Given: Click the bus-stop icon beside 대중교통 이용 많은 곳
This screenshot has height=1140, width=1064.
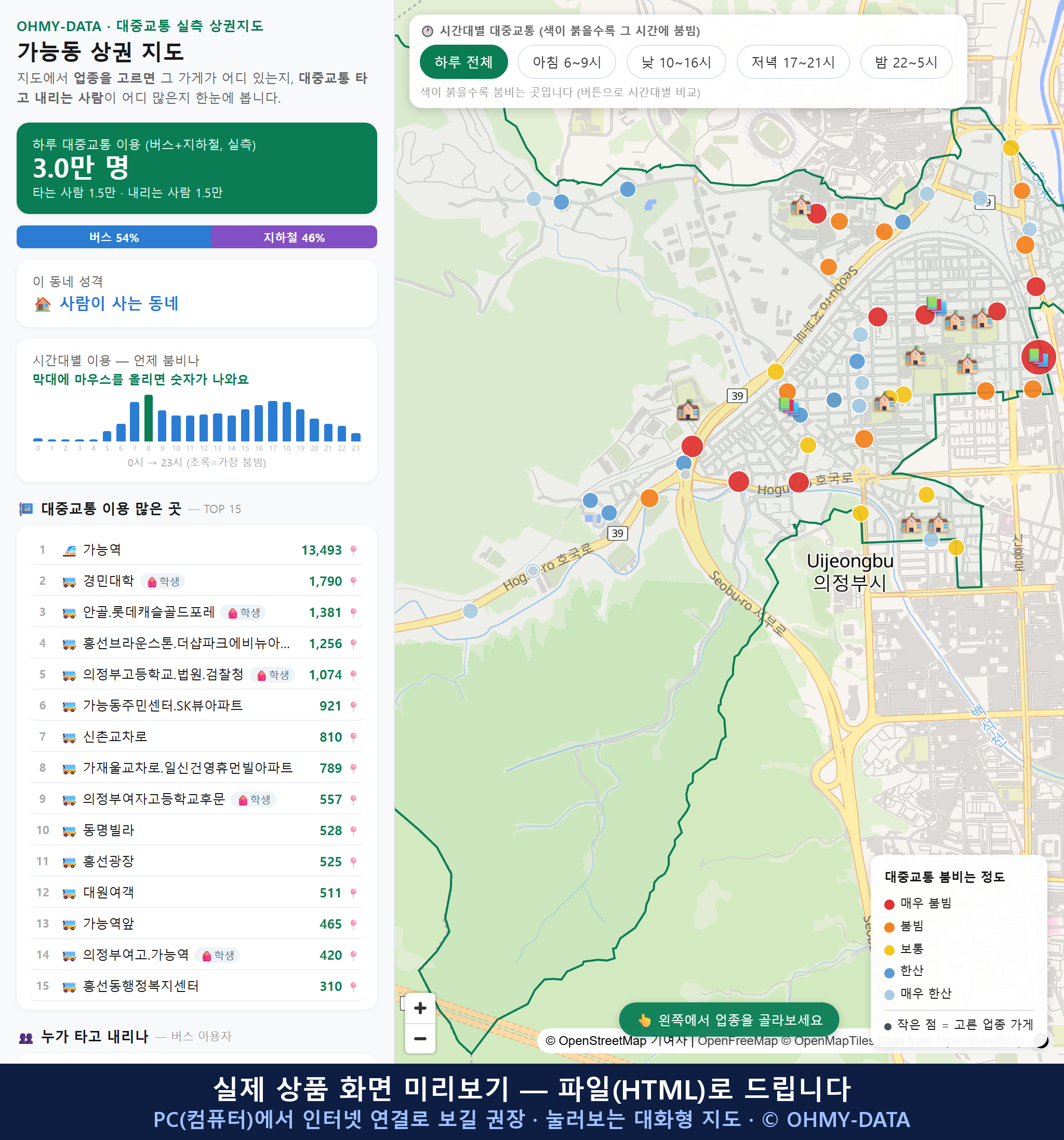Looking at the screenshot, I should click(x=26, y=509).
